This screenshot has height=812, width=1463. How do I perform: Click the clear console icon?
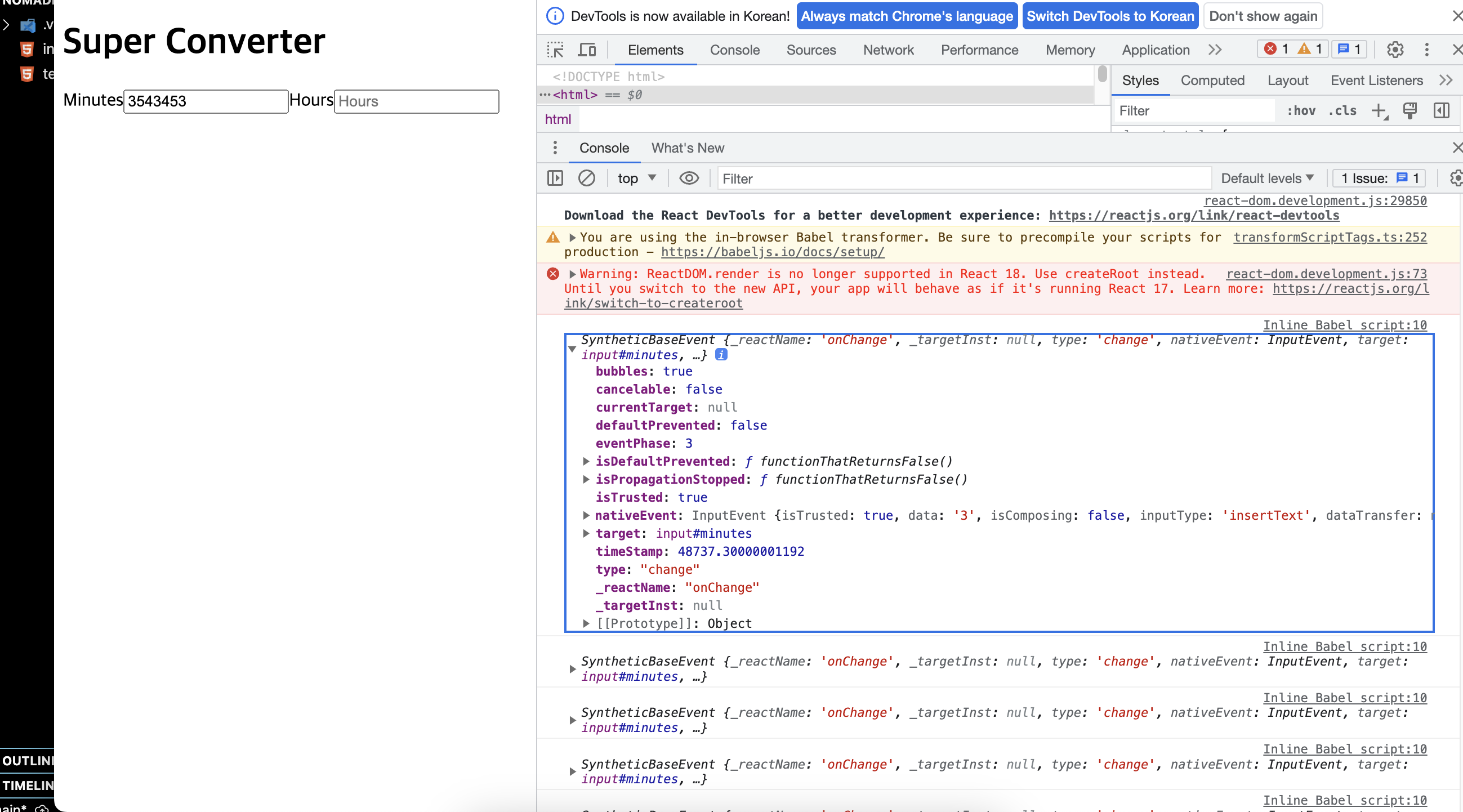coord(586,179)
